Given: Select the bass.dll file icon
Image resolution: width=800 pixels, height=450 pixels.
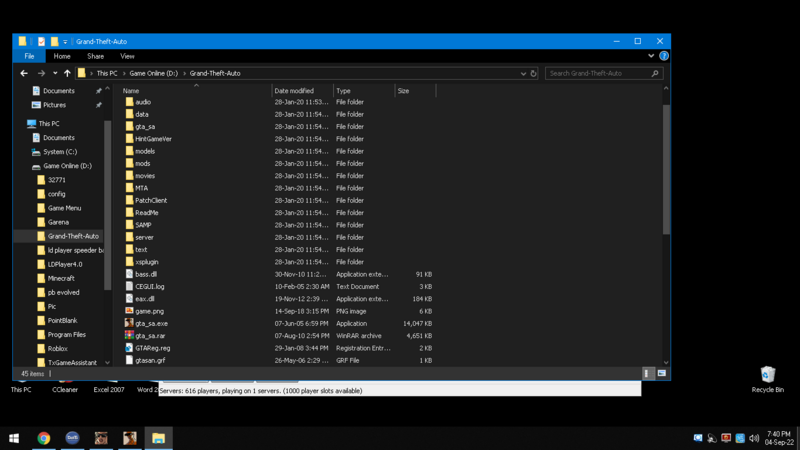Looking at the screenshot, I should pos(130,274).
